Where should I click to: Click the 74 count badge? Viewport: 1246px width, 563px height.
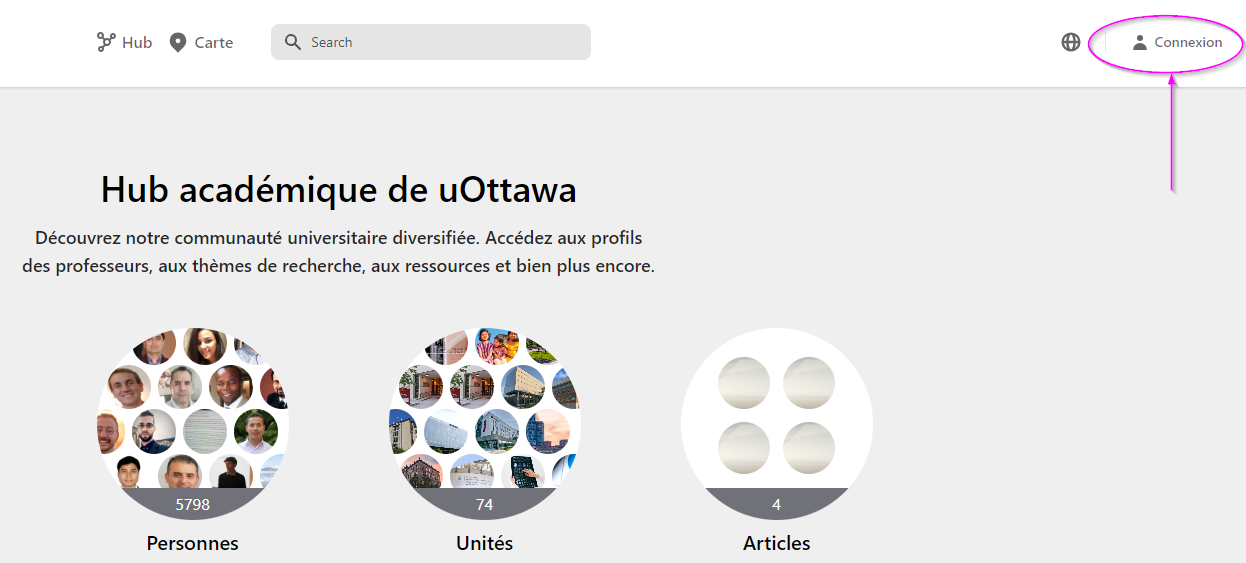485,505
